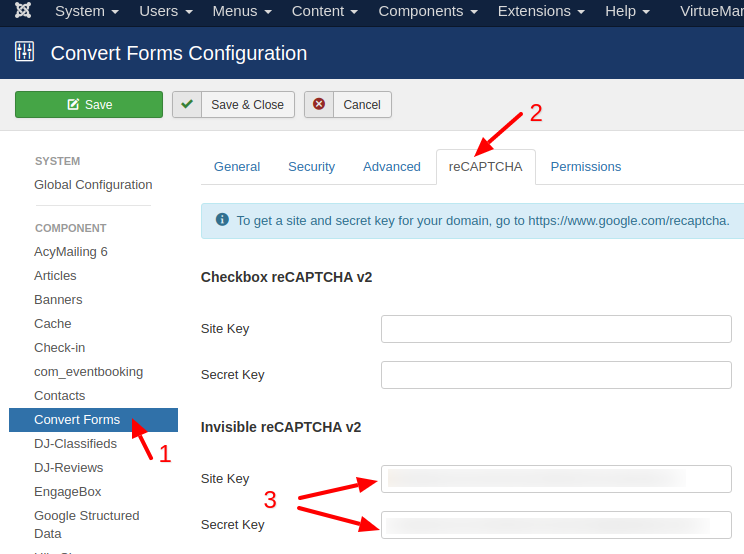
Task: Click Checkbox reCAPTCHA v2 Site Key field
Action: click(x=556, y=329)
